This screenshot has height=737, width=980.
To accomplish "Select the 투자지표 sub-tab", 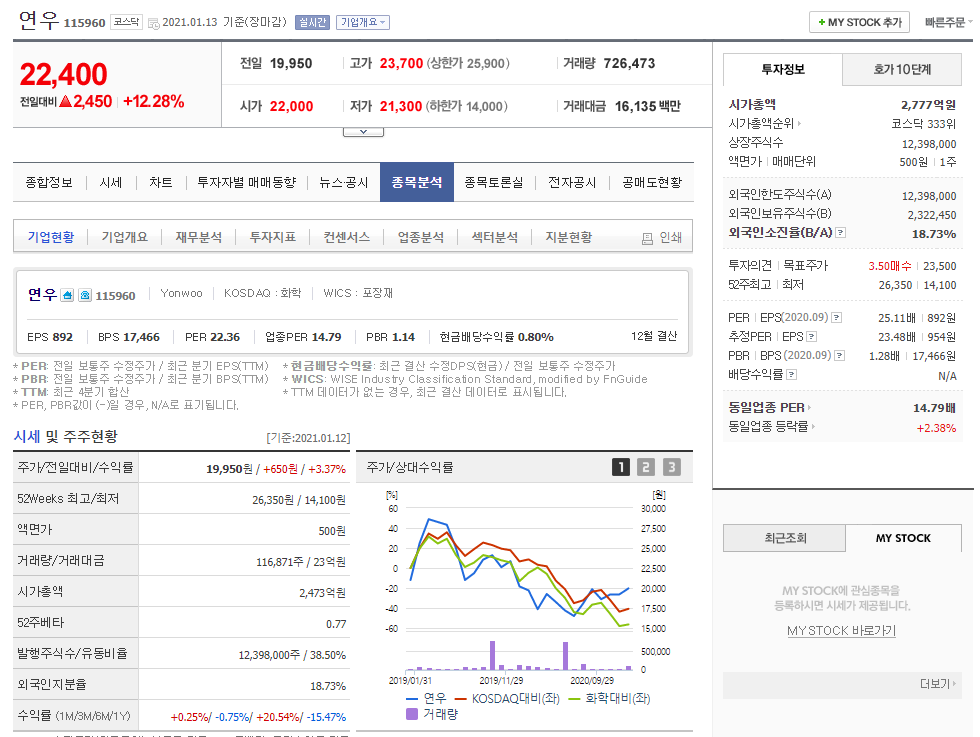I will point(272,238).
